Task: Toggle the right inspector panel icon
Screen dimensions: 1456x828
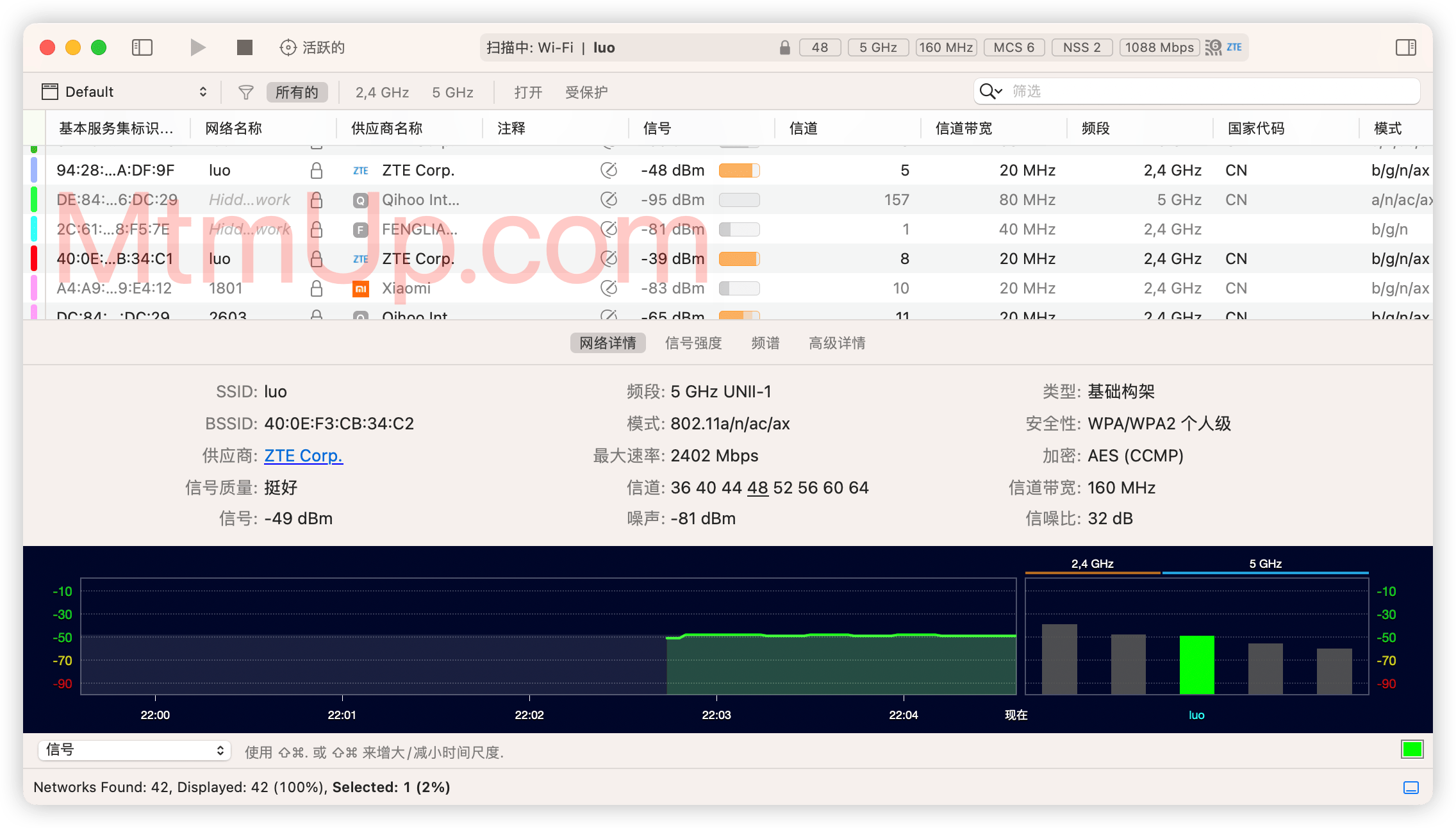Action: 1405,47
